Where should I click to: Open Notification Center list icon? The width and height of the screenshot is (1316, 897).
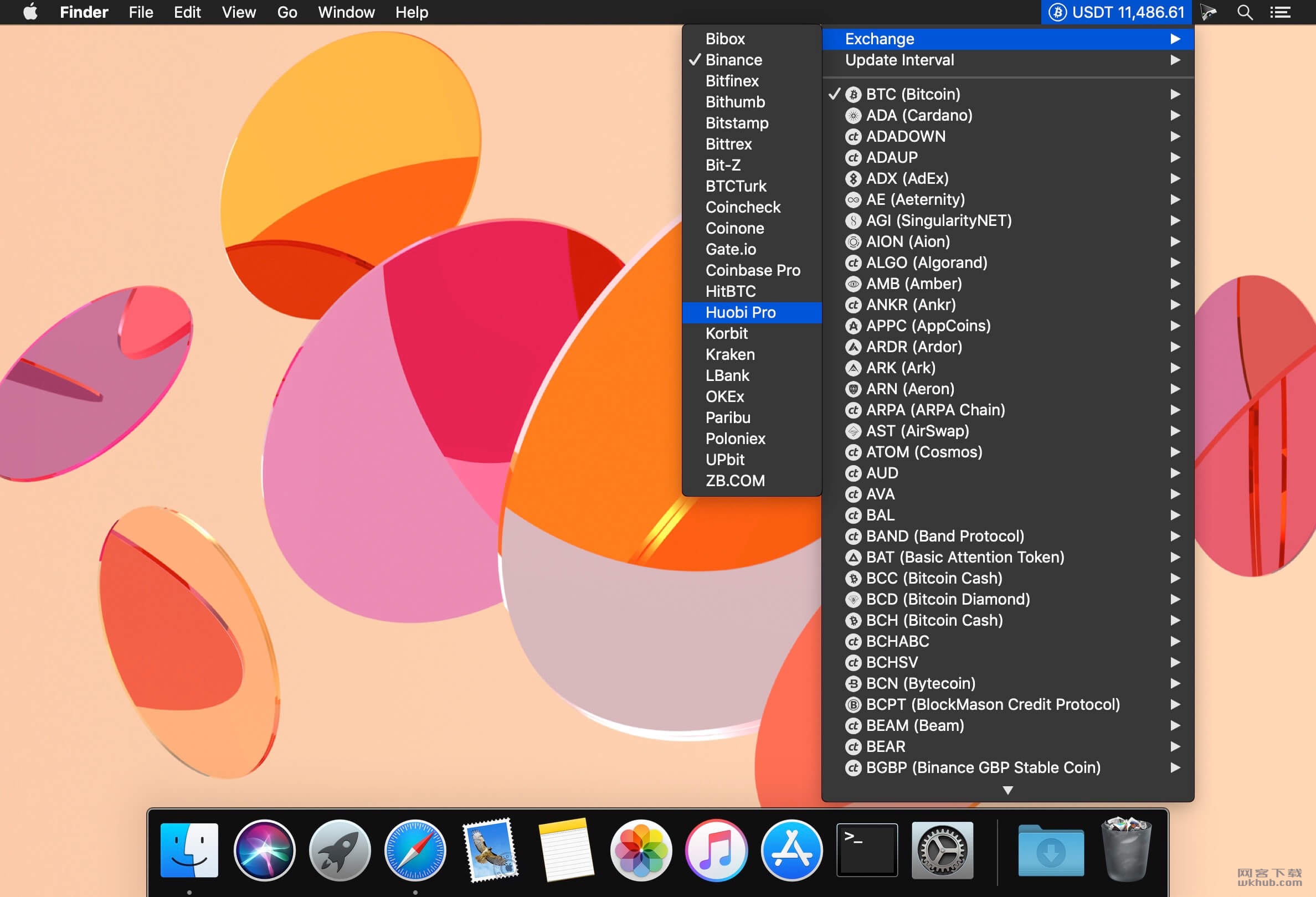1281,12
